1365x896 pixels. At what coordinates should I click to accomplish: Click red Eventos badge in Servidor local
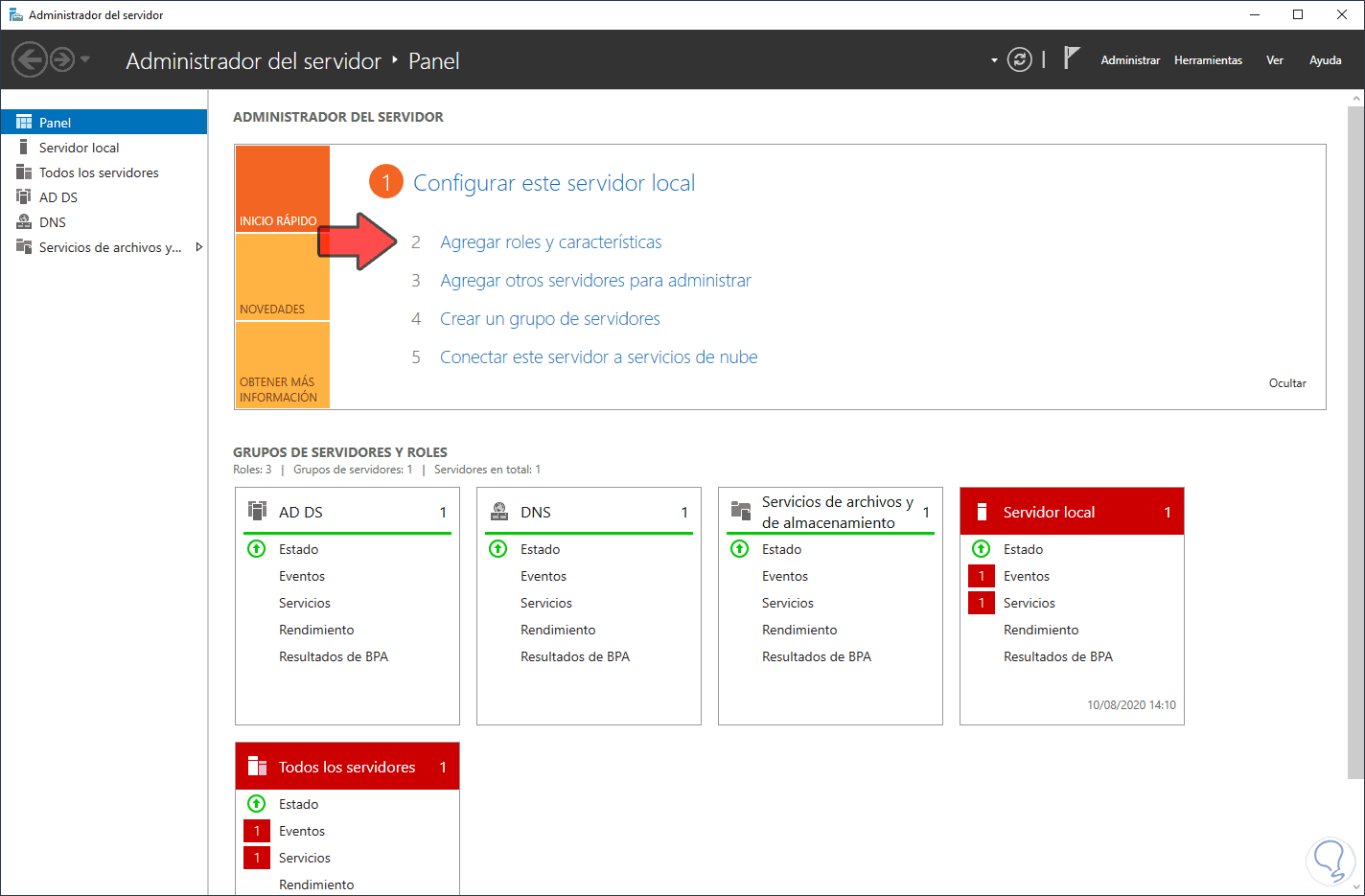(982, 576)
